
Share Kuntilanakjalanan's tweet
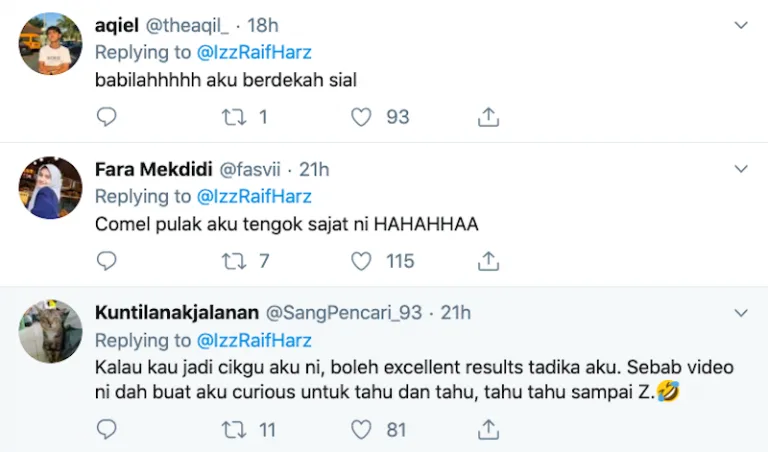pos(488,430)
